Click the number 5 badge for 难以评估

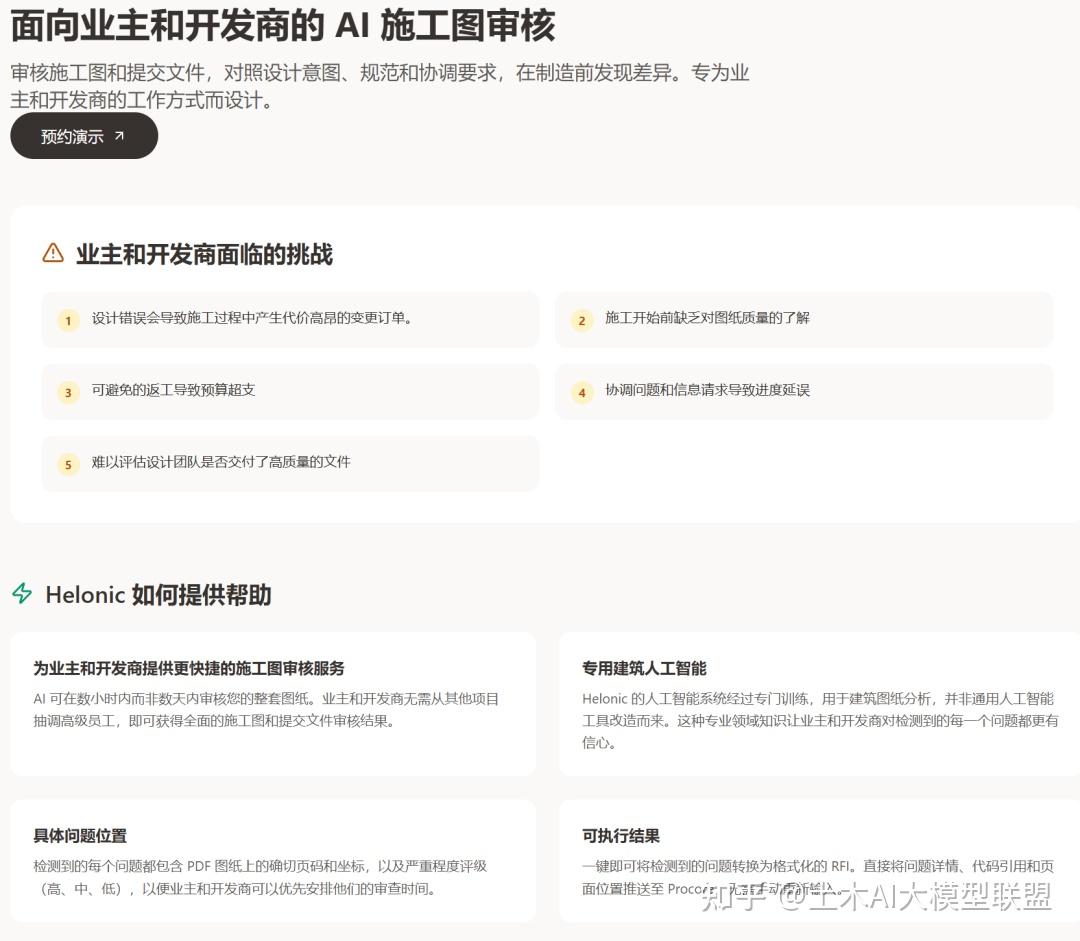point(68,464)
